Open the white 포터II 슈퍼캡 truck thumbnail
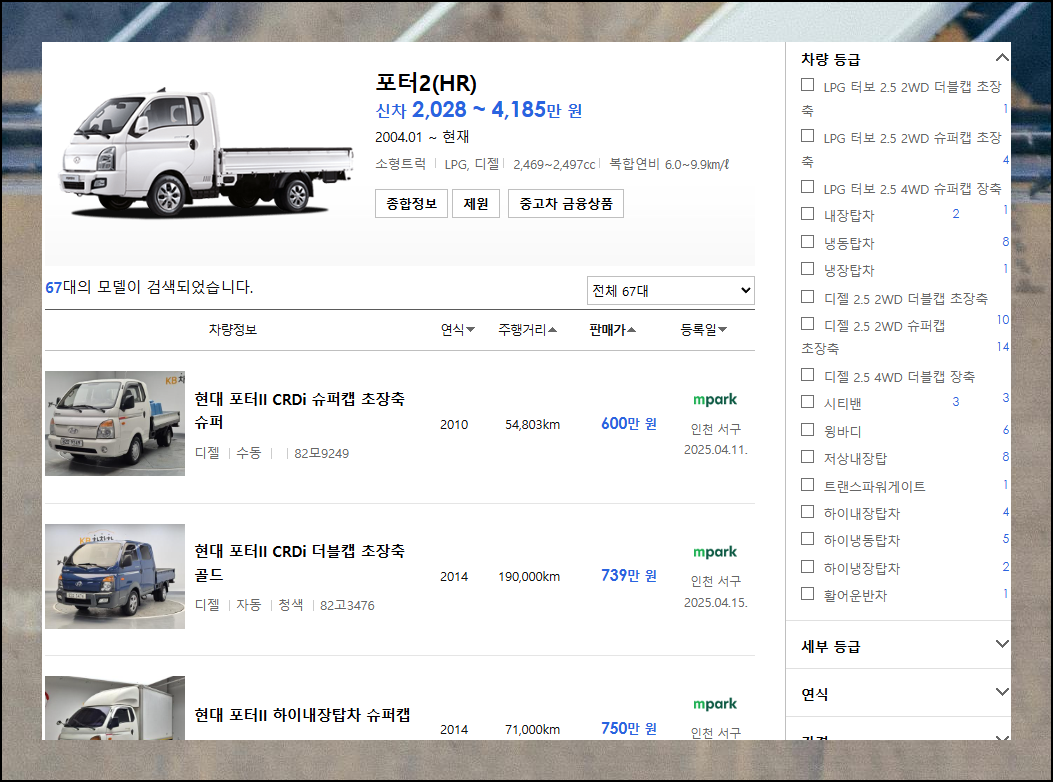 pyautogui.click(x=115, y=423)
